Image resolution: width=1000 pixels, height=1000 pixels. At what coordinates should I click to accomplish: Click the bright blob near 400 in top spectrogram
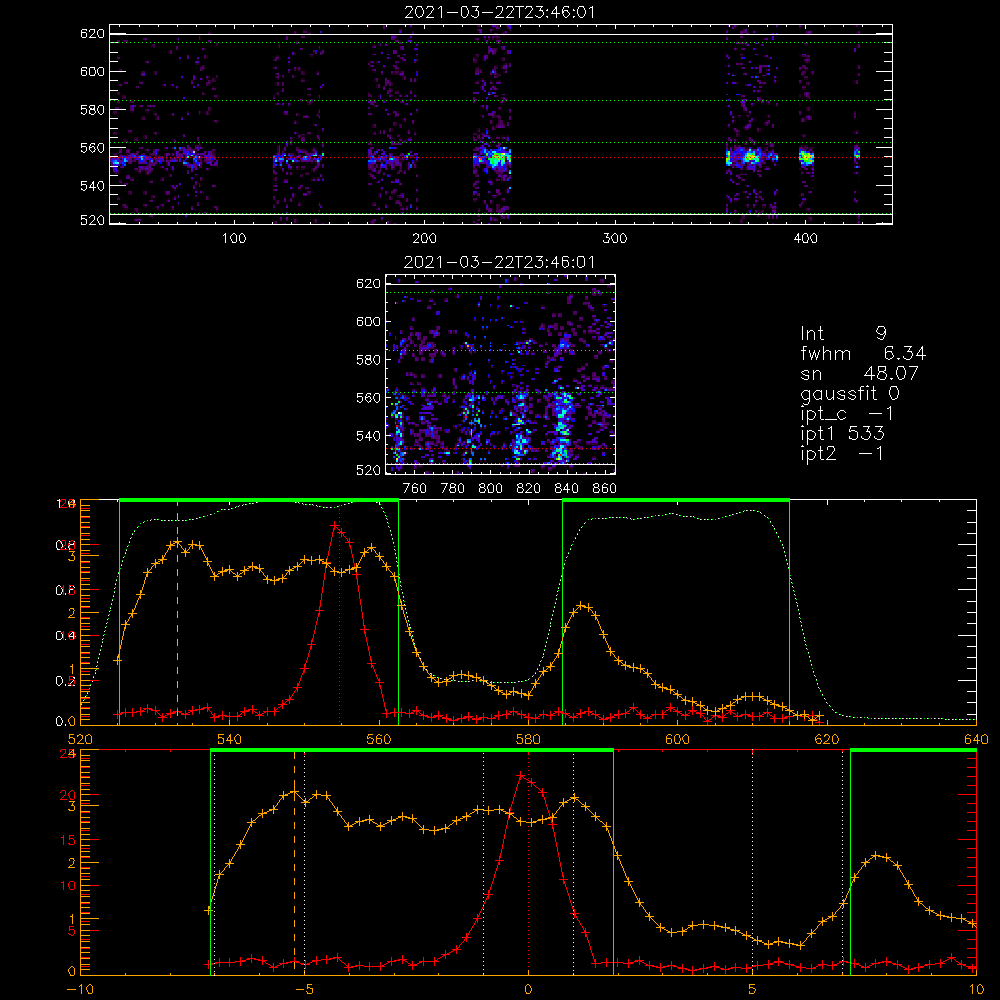coord(807,156)
